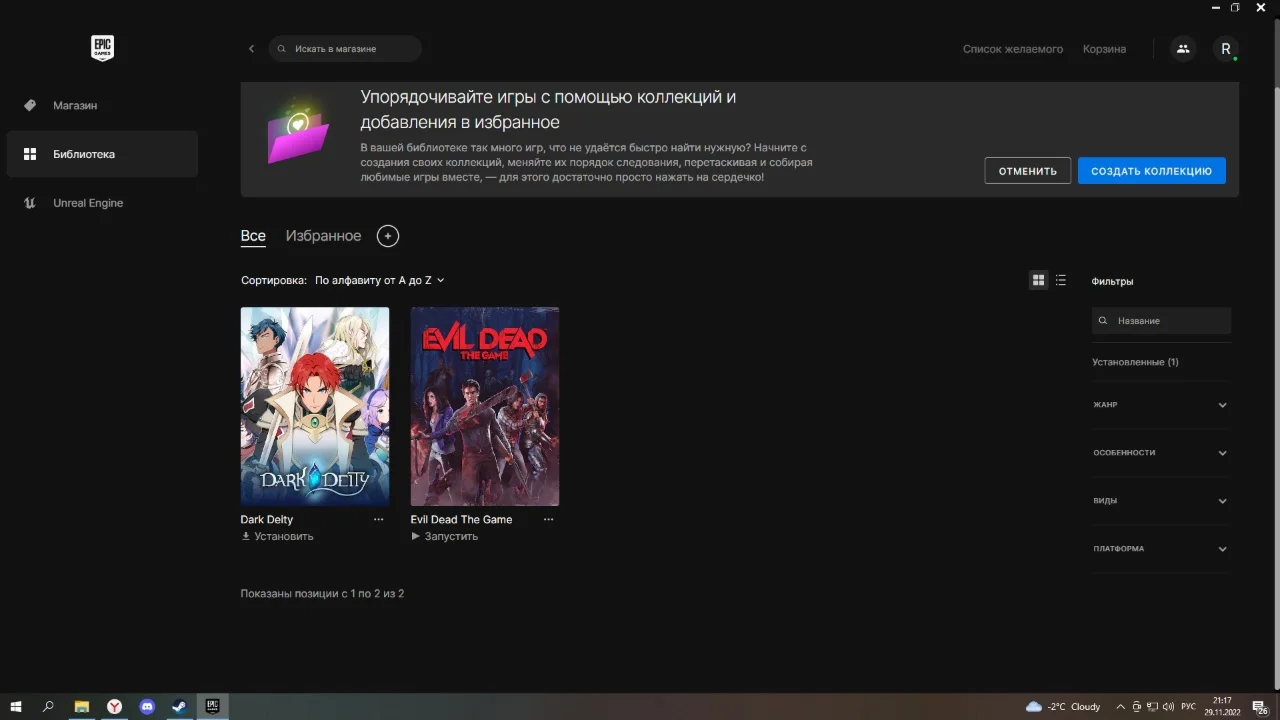Image resolution: width=1280 pixels, height=720 pixels.
Task: Switch to the Favorites (Избранное) tab
Action: tap(323, 236)
